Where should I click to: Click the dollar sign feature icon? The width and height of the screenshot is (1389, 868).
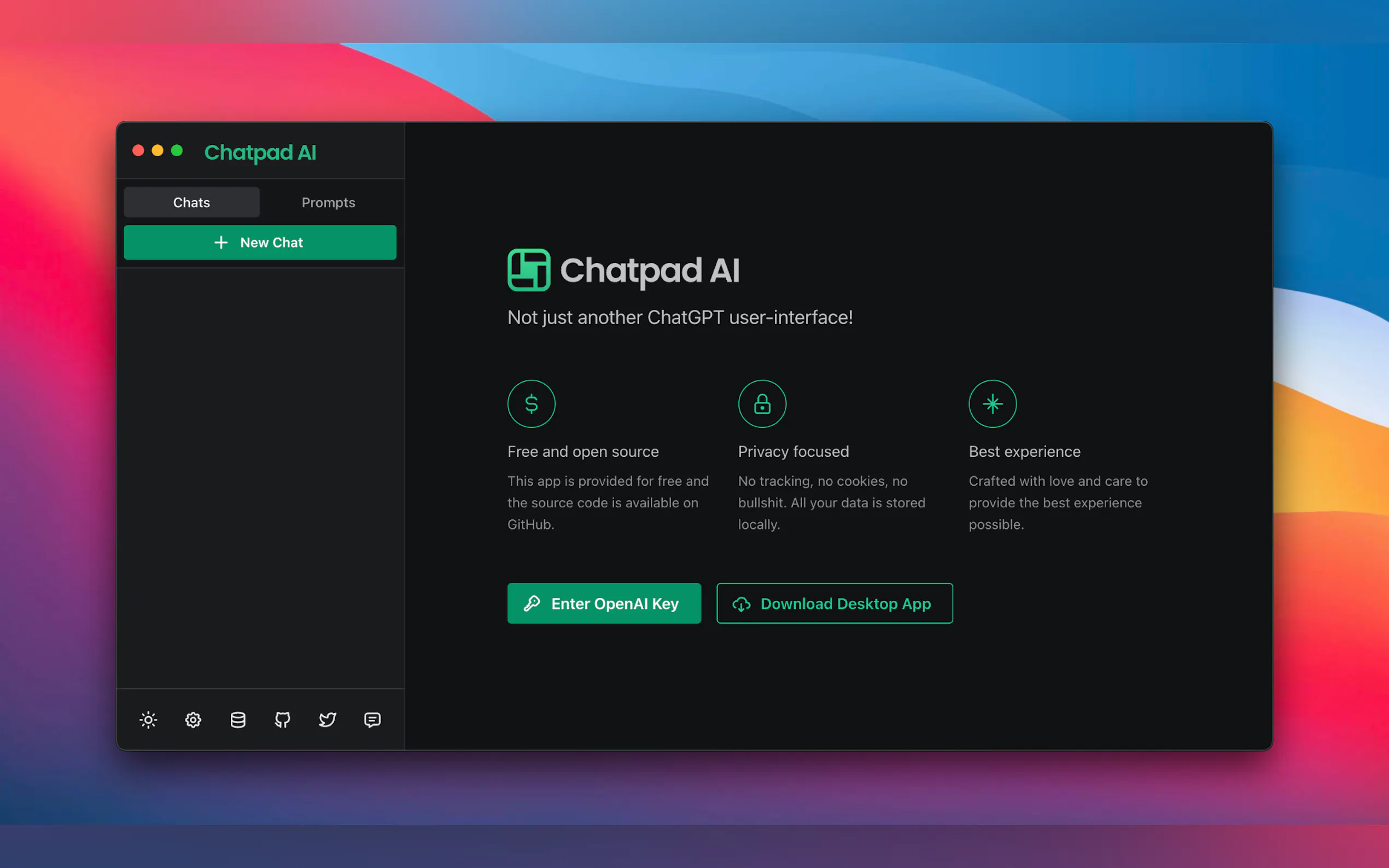click(x=531, y=403)
